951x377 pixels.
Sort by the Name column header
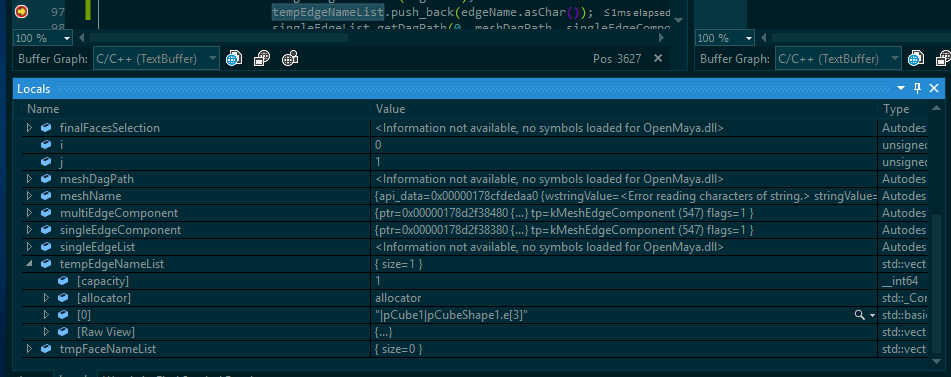pos(197,109)
